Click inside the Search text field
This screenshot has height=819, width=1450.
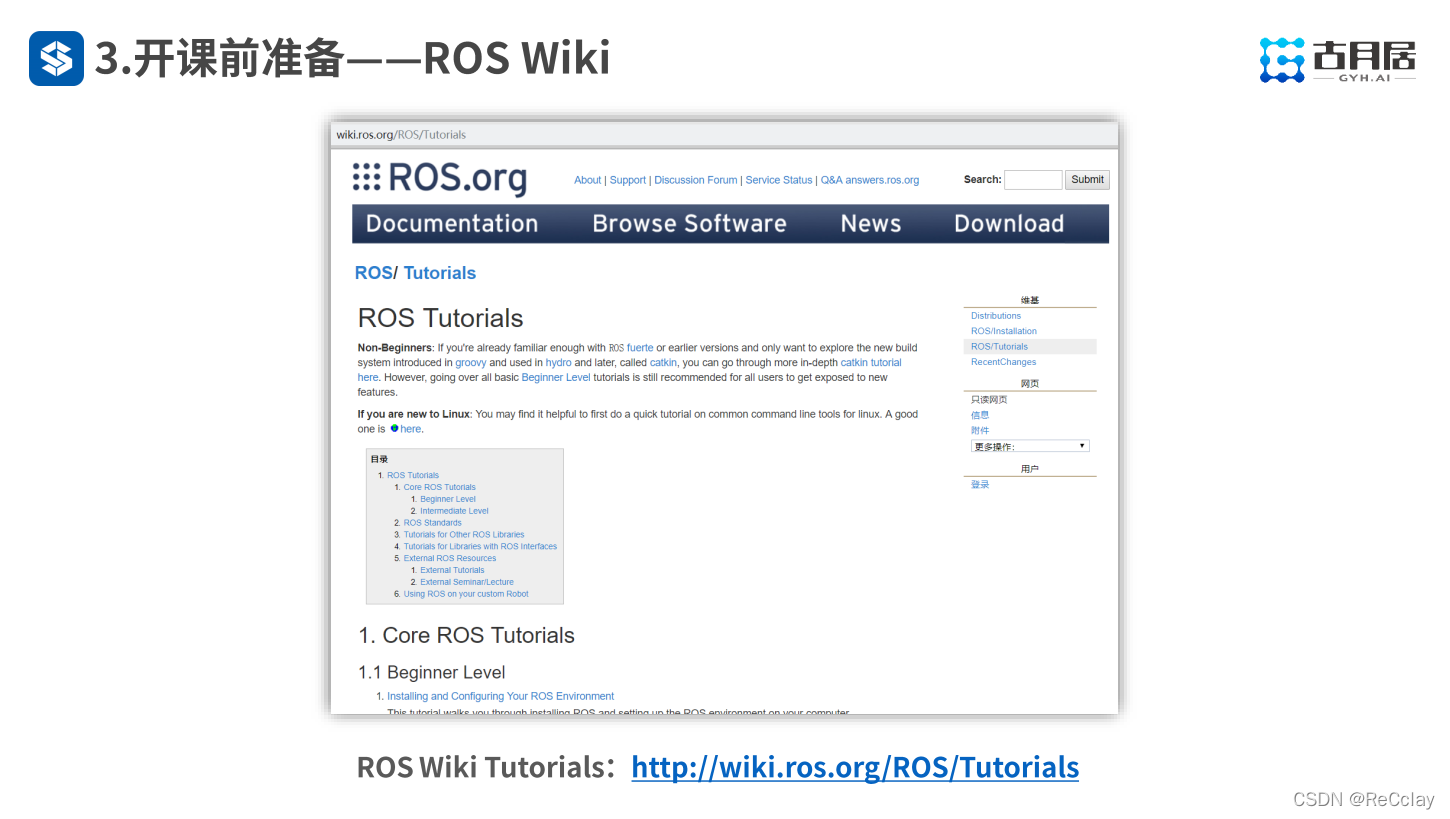pyautogui.click(x=1033, y=180)
